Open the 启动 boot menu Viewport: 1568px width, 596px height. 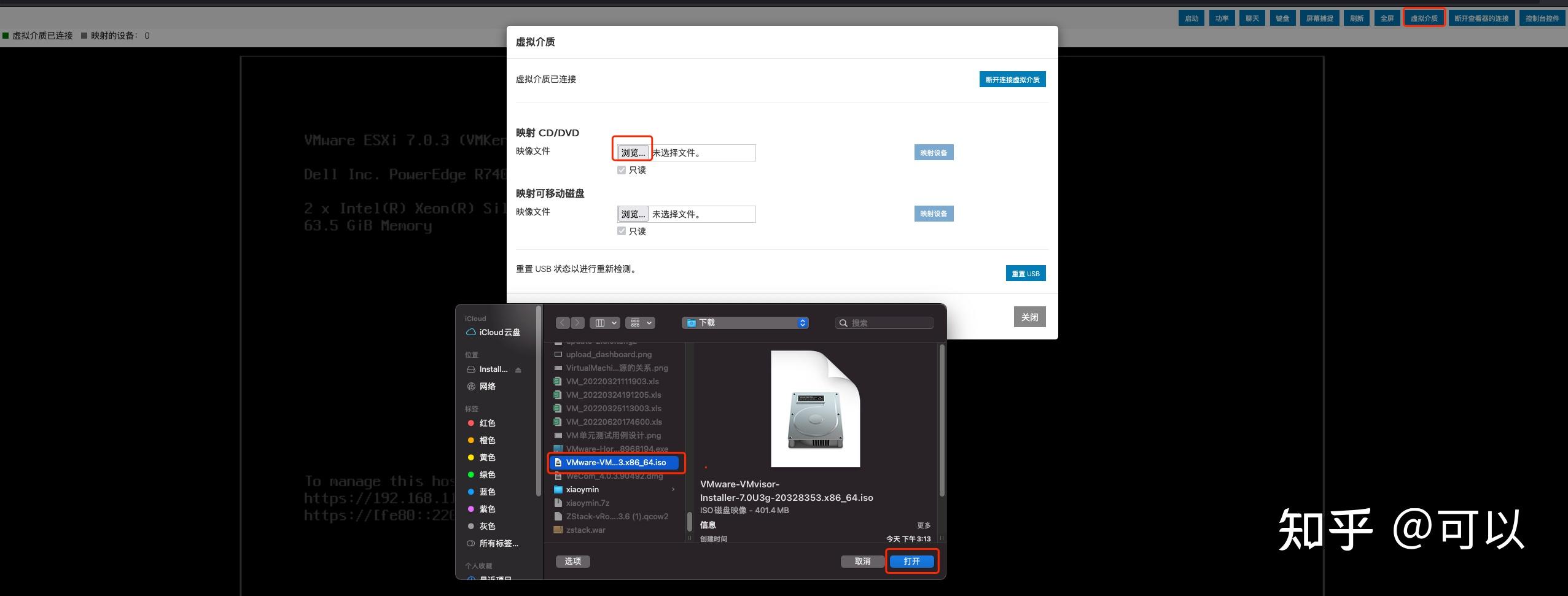pyautogui.click(x=1192, y=18)
